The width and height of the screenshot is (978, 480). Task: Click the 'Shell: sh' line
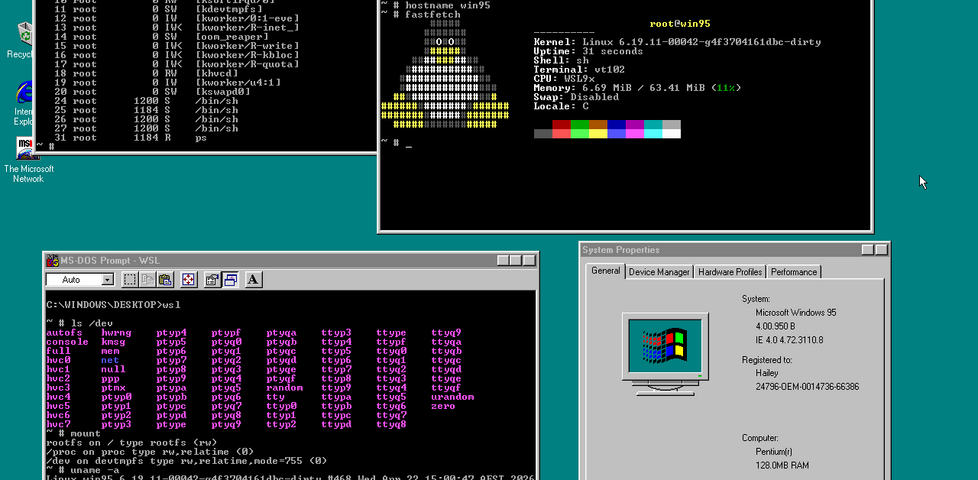pos(561,60)
